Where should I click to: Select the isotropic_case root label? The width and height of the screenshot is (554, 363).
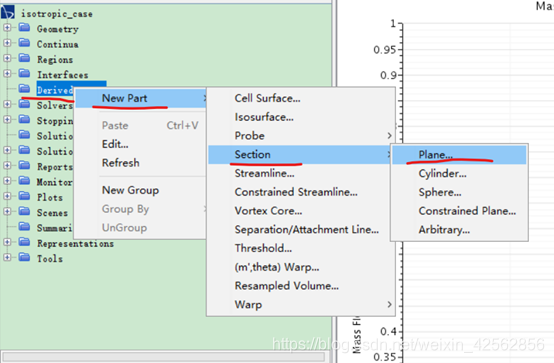tap(57, 14)
